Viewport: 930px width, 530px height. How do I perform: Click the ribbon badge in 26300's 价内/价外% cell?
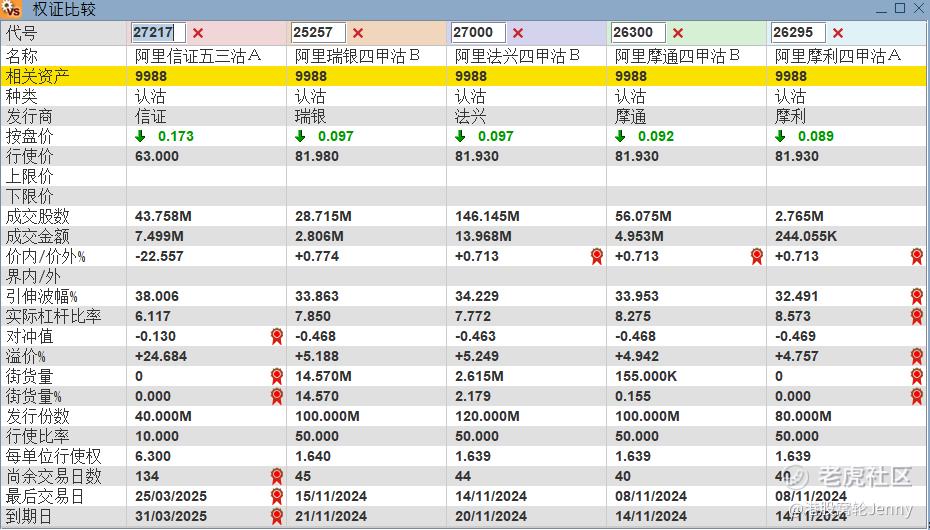click(757, 256)
